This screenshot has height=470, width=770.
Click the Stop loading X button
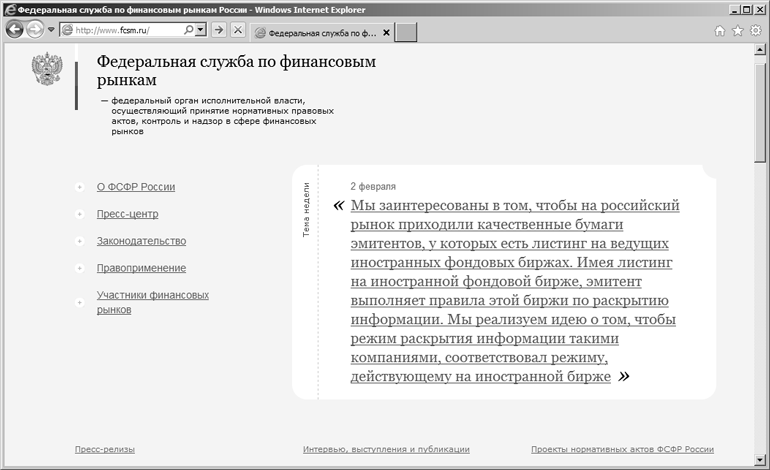[x=238, y=30]
